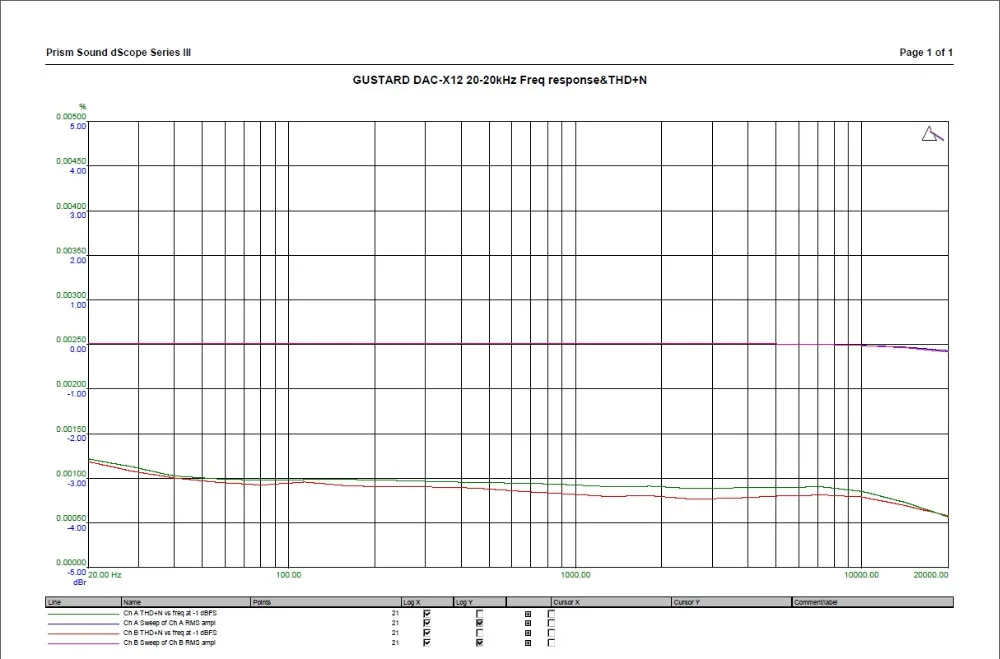Screen dimensions: 1000x659
Task: Click the Cursor X column header
Action: pos(611,602)
